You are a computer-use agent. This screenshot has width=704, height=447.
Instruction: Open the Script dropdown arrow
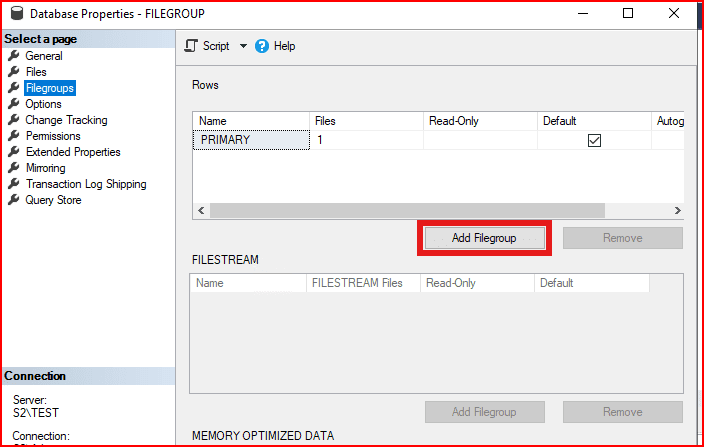click(243, 46)
